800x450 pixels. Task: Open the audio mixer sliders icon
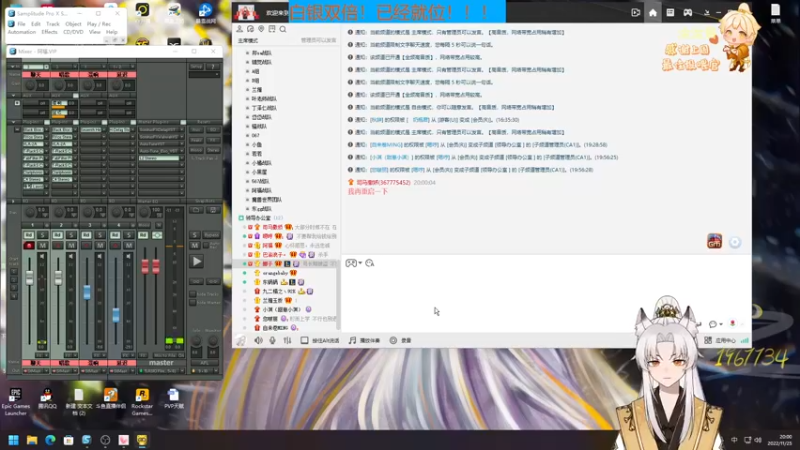point(287,340)
